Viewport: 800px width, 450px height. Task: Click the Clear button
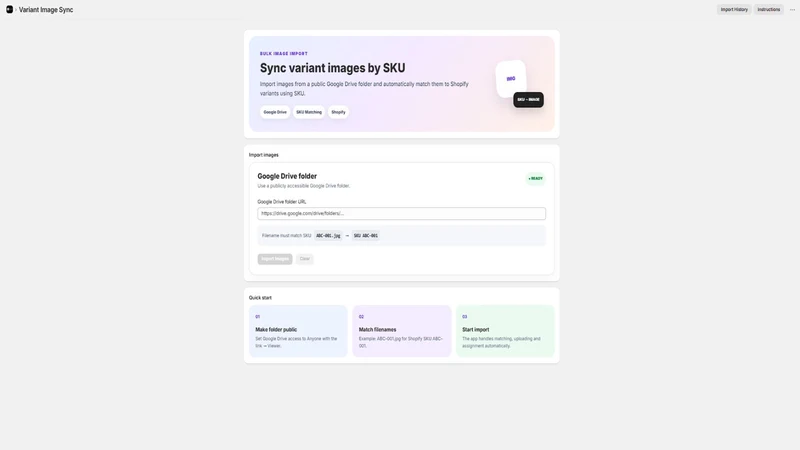(x=305, y=259)
